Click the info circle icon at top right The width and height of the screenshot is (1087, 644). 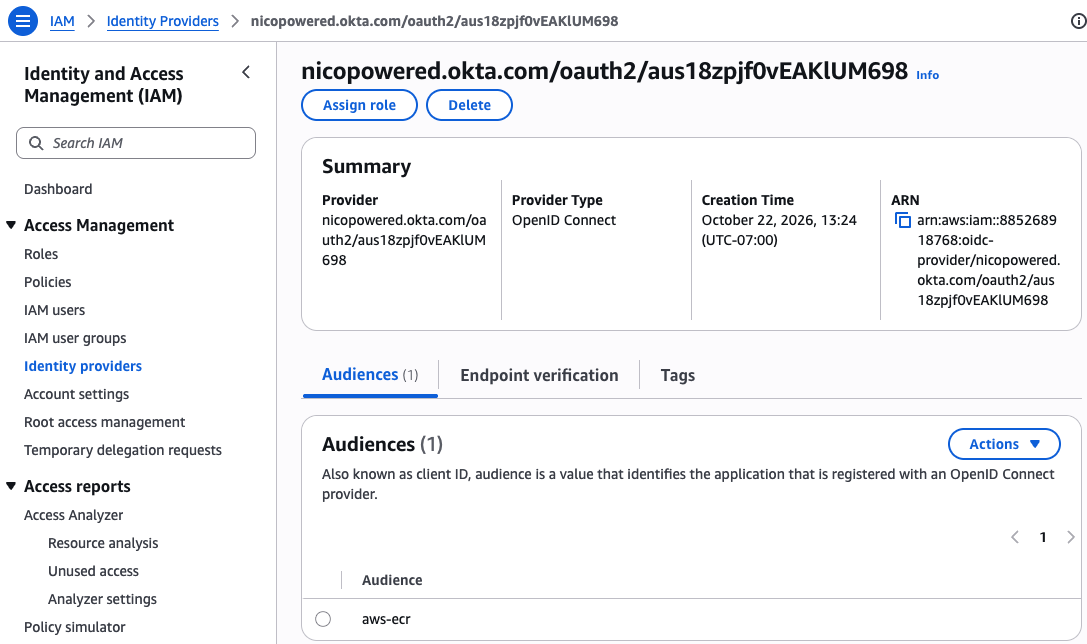click(1078, 21)
